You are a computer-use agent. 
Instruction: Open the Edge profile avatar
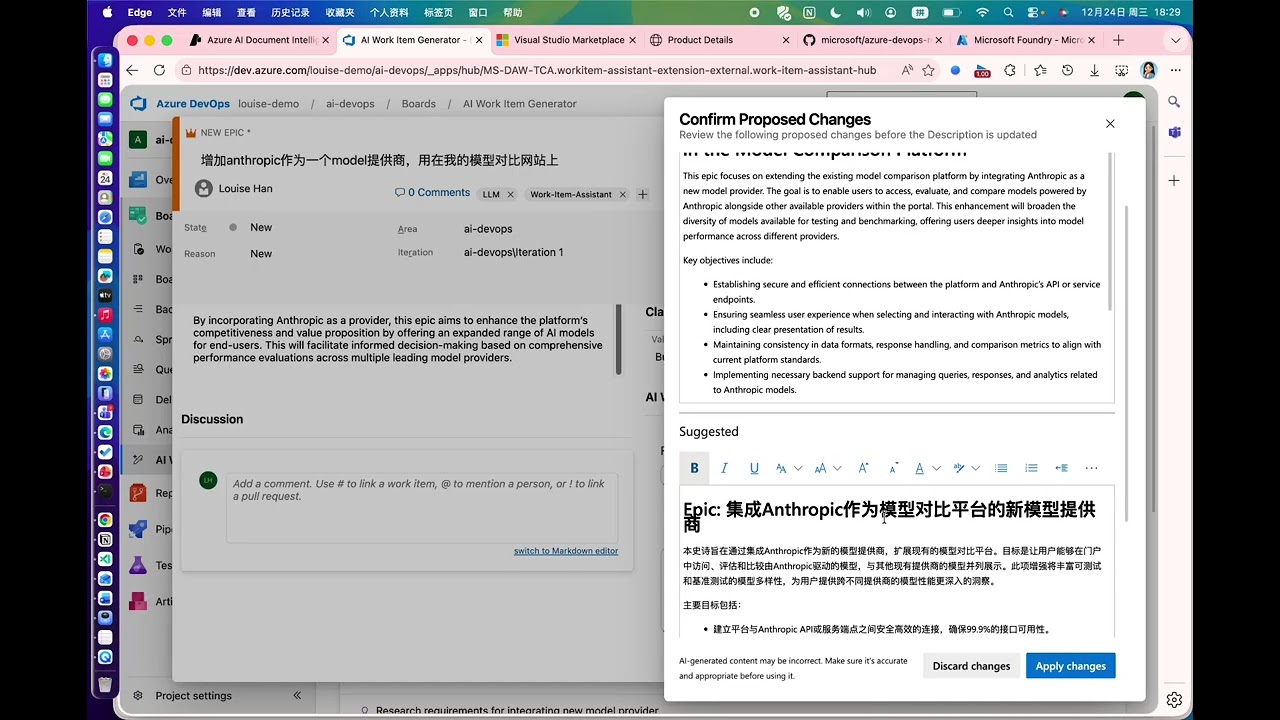coord(1148,70)
